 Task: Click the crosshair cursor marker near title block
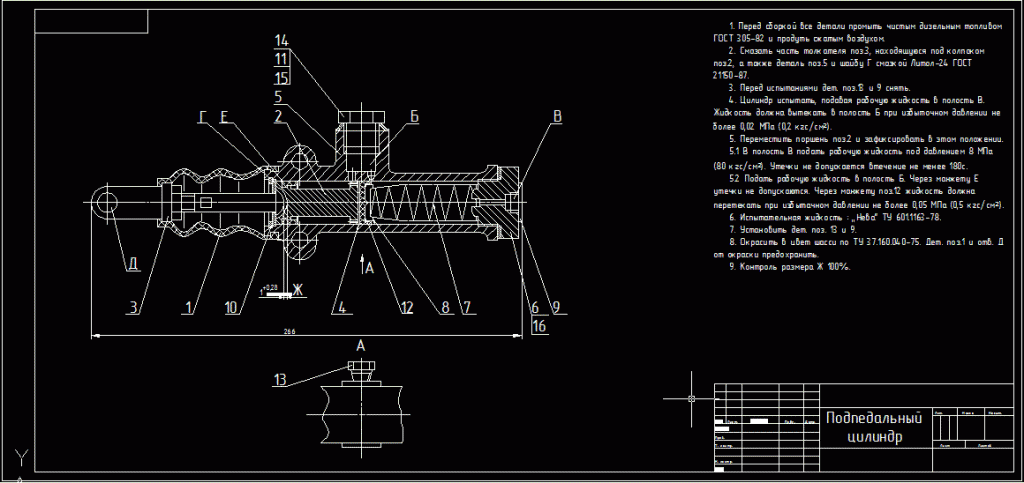coord(692,399)
